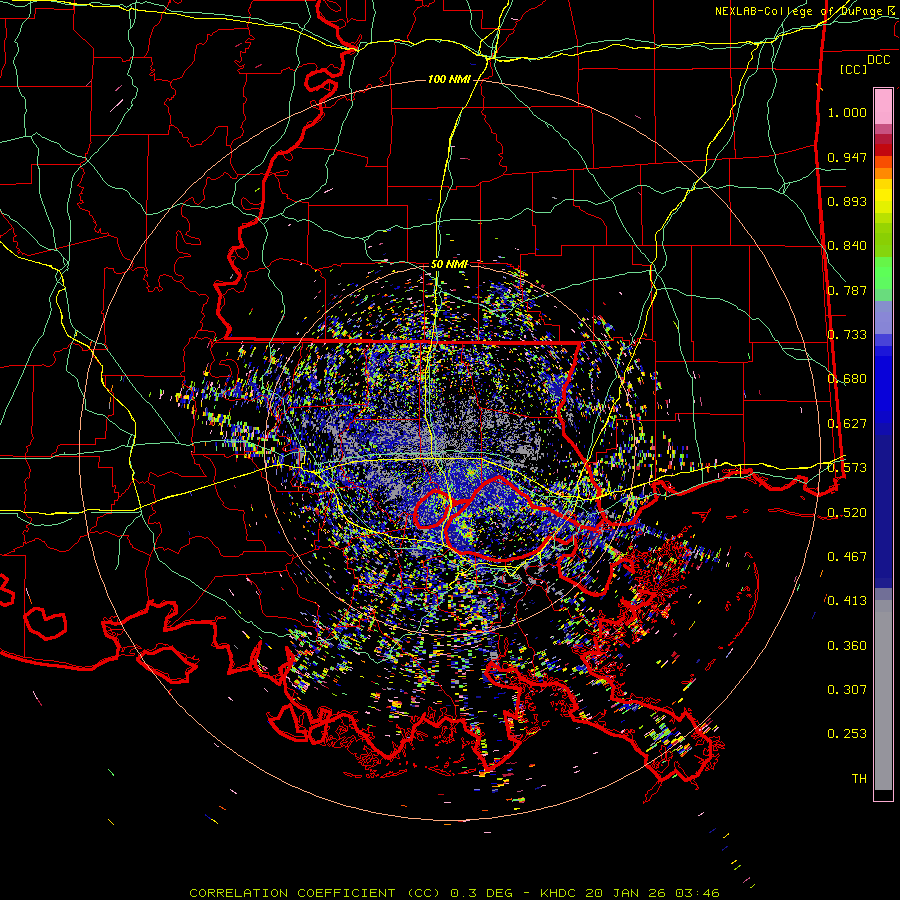The image size is (900, 900).
Task: Select the 0.253 legend value
Action: pyautogui.click(x=847, y=734)
